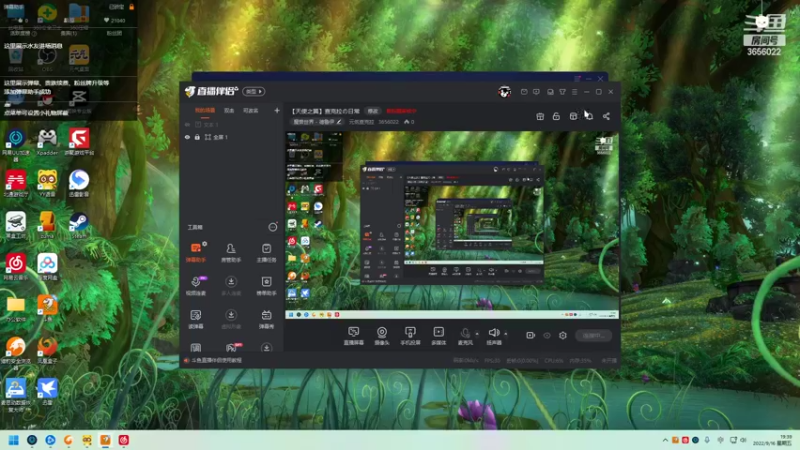Open the 主播任务 streamer tasks tool

coord(266,252)
